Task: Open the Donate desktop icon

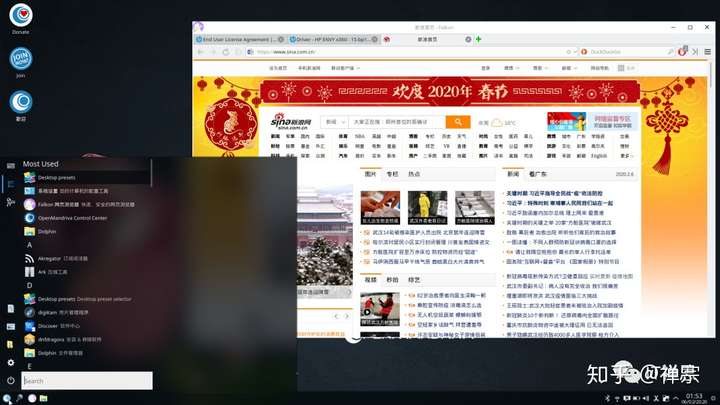Action: click(x=21, y=18)
